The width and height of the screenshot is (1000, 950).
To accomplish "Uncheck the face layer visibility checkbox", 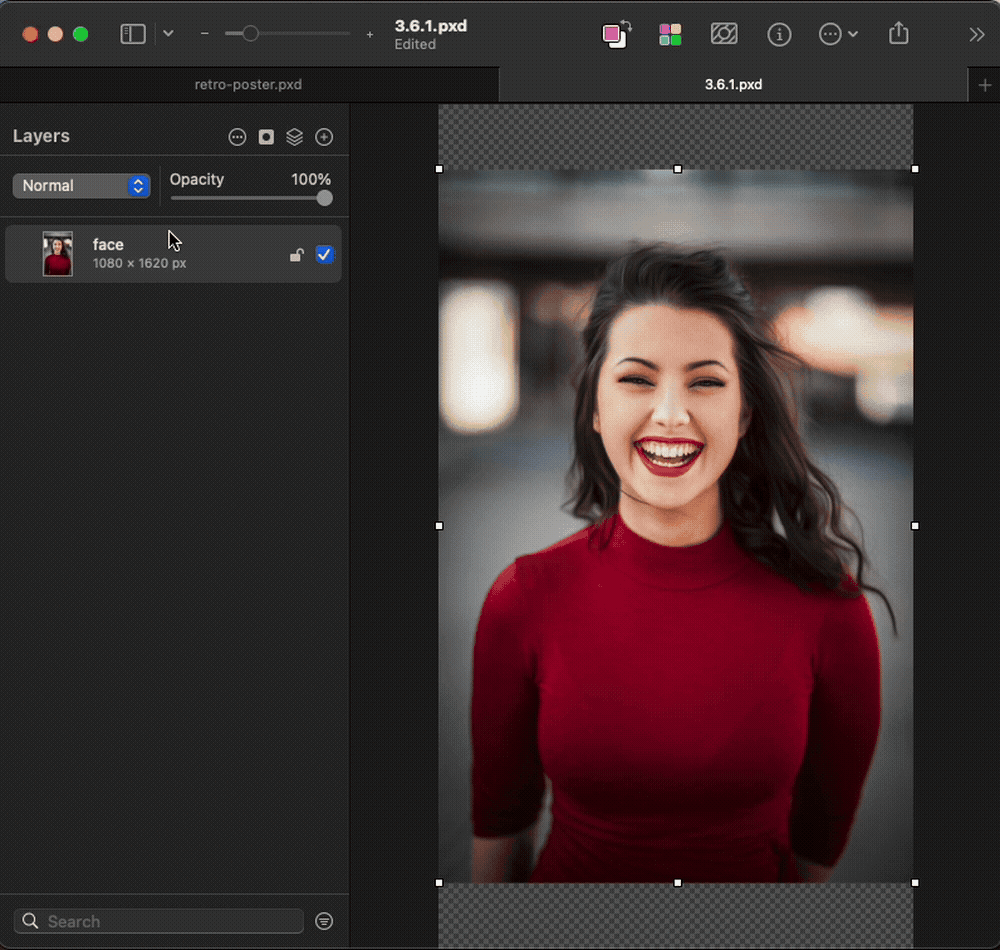I will 324,254.
